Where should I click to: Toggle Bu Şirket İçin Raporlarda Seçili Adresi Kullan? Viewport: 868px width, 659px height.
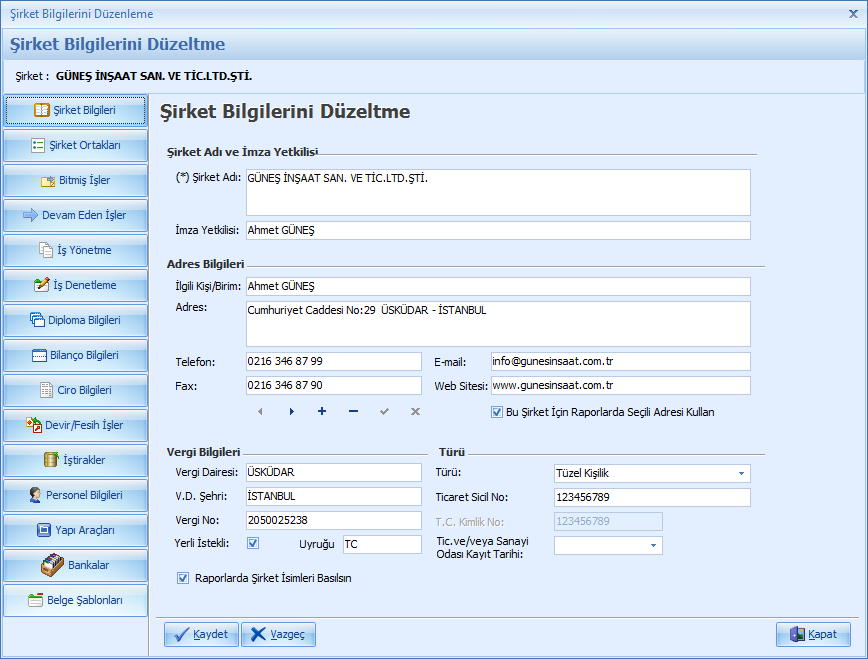pos(497,411)
